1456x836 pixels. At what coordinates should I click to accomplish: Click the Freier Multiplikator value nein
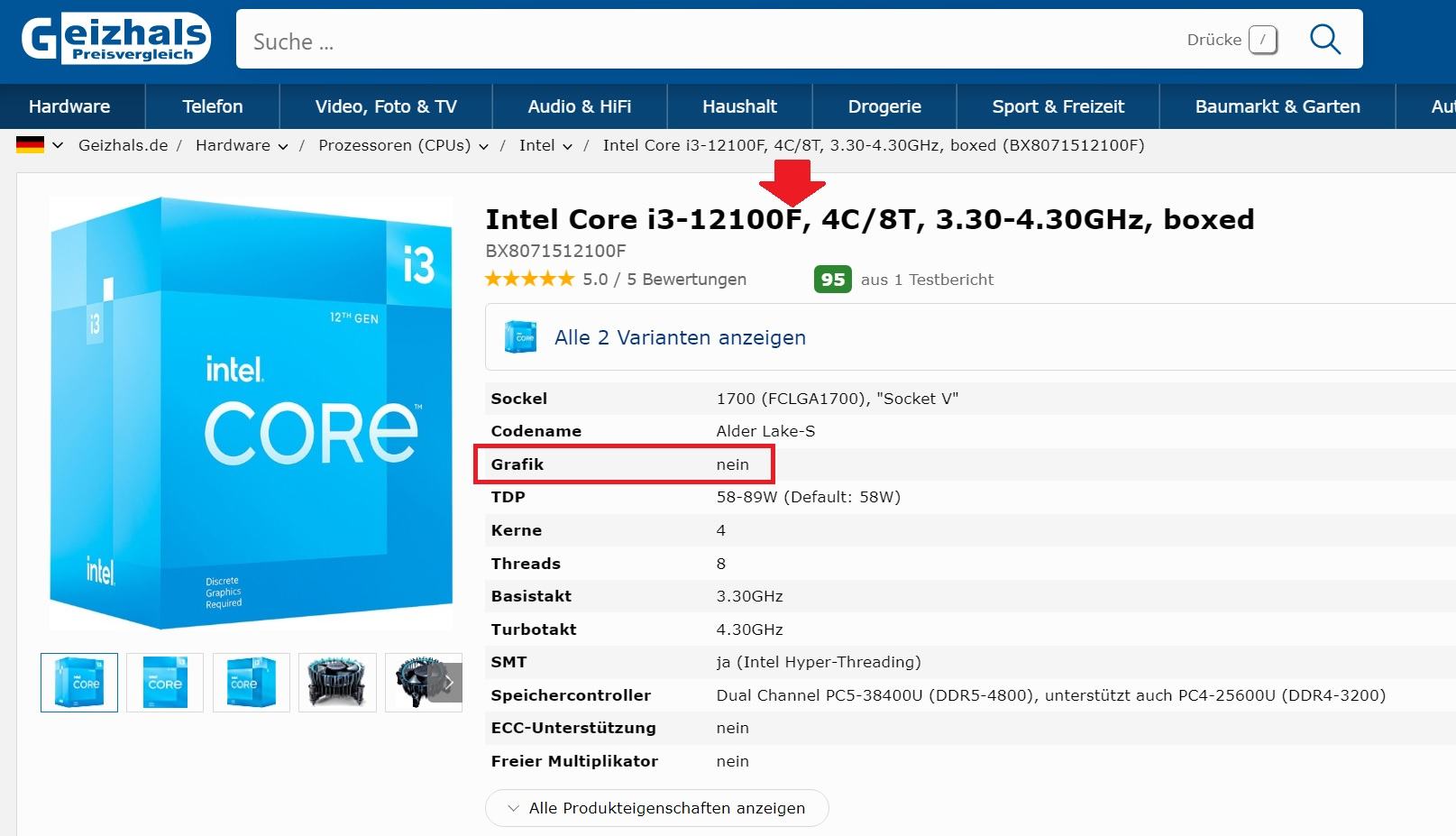pyautogui.click(x=732, y=761)
